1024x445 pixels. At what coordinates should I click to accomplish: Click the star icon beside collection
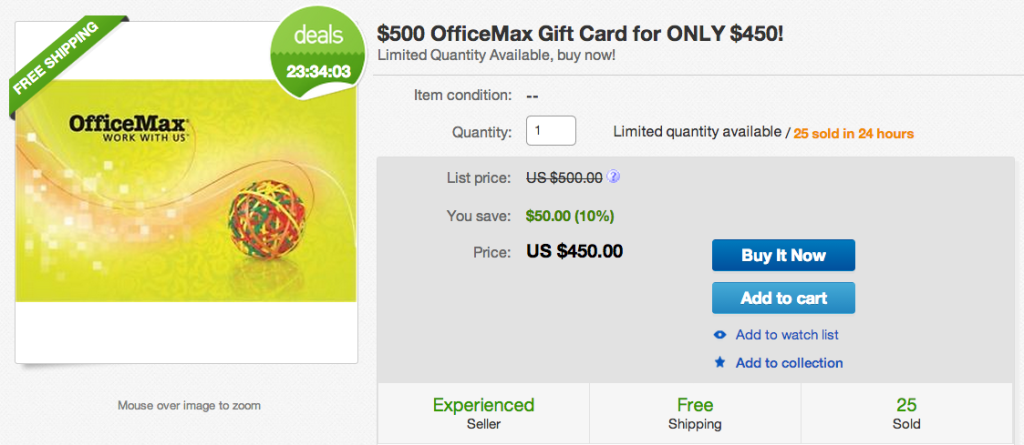pos(719,363)
